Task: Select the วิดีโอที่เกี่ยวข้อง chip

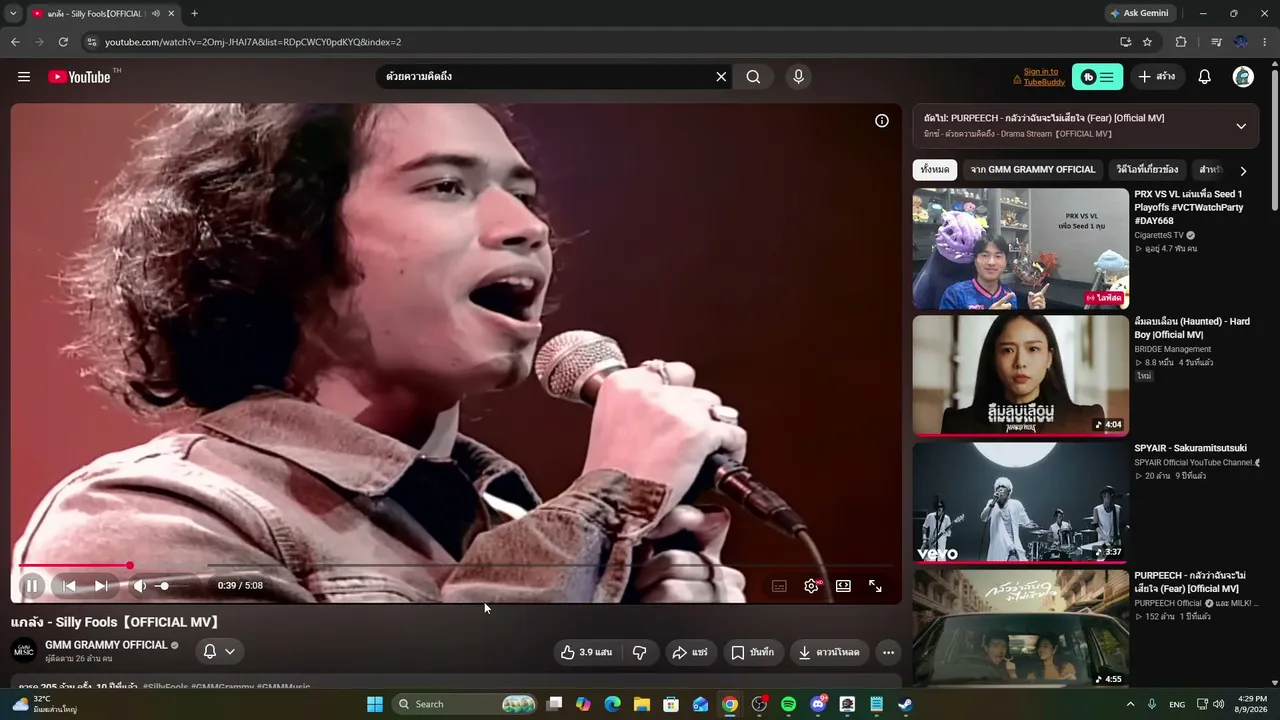Action: pos(1147,170)
